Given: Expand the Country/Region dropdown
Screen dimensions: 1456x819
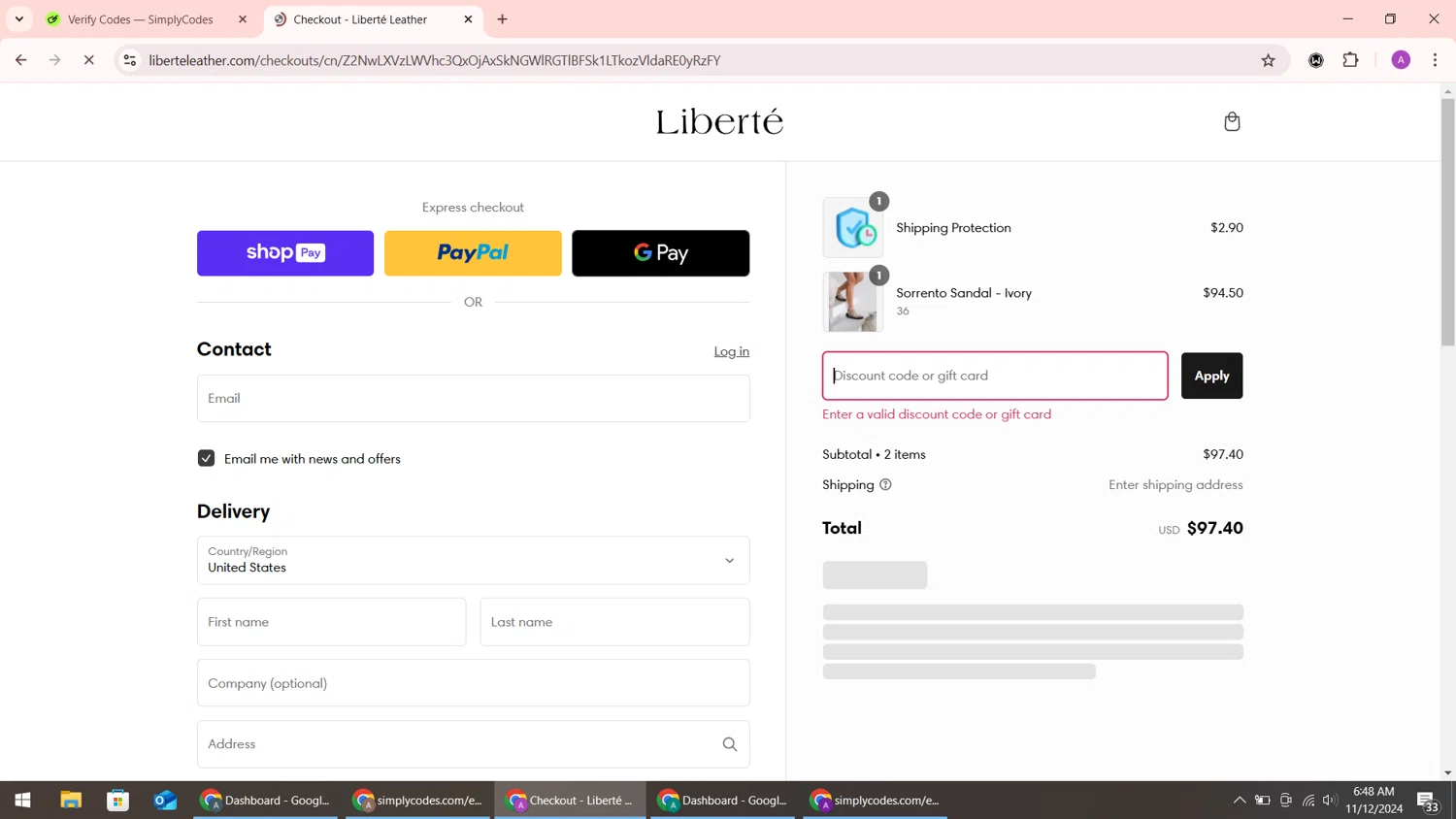Looking at the screenshot, I should click(473, 561).
